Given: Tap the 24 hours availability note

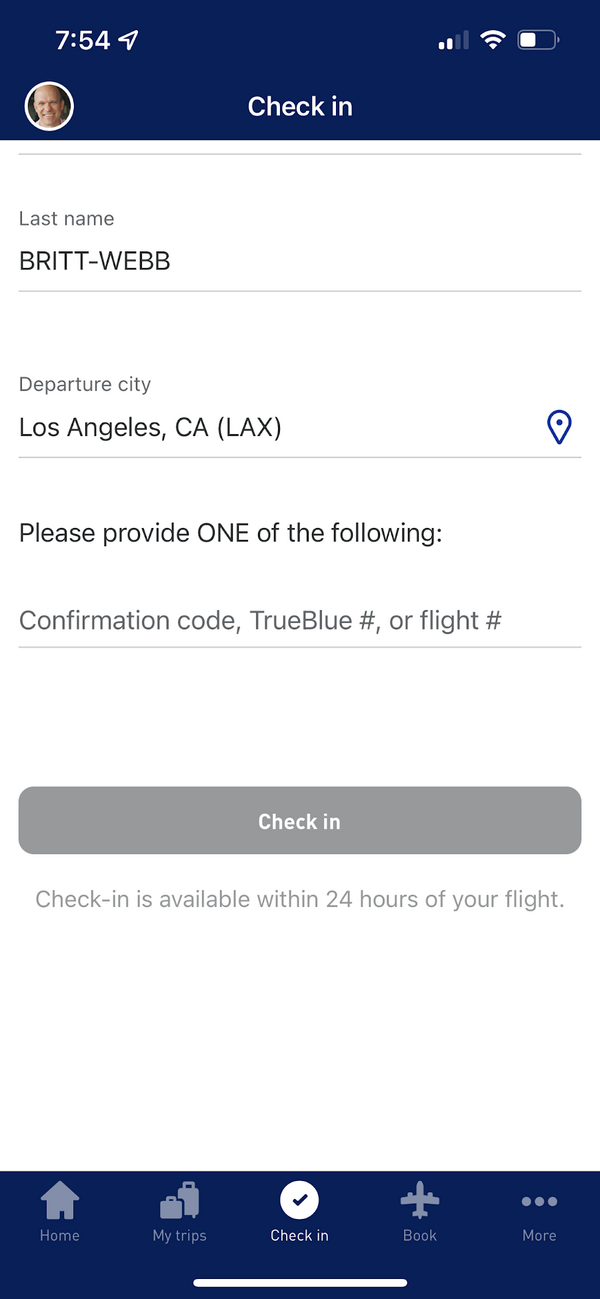Looking at the screenshot, I should (300, 899).
